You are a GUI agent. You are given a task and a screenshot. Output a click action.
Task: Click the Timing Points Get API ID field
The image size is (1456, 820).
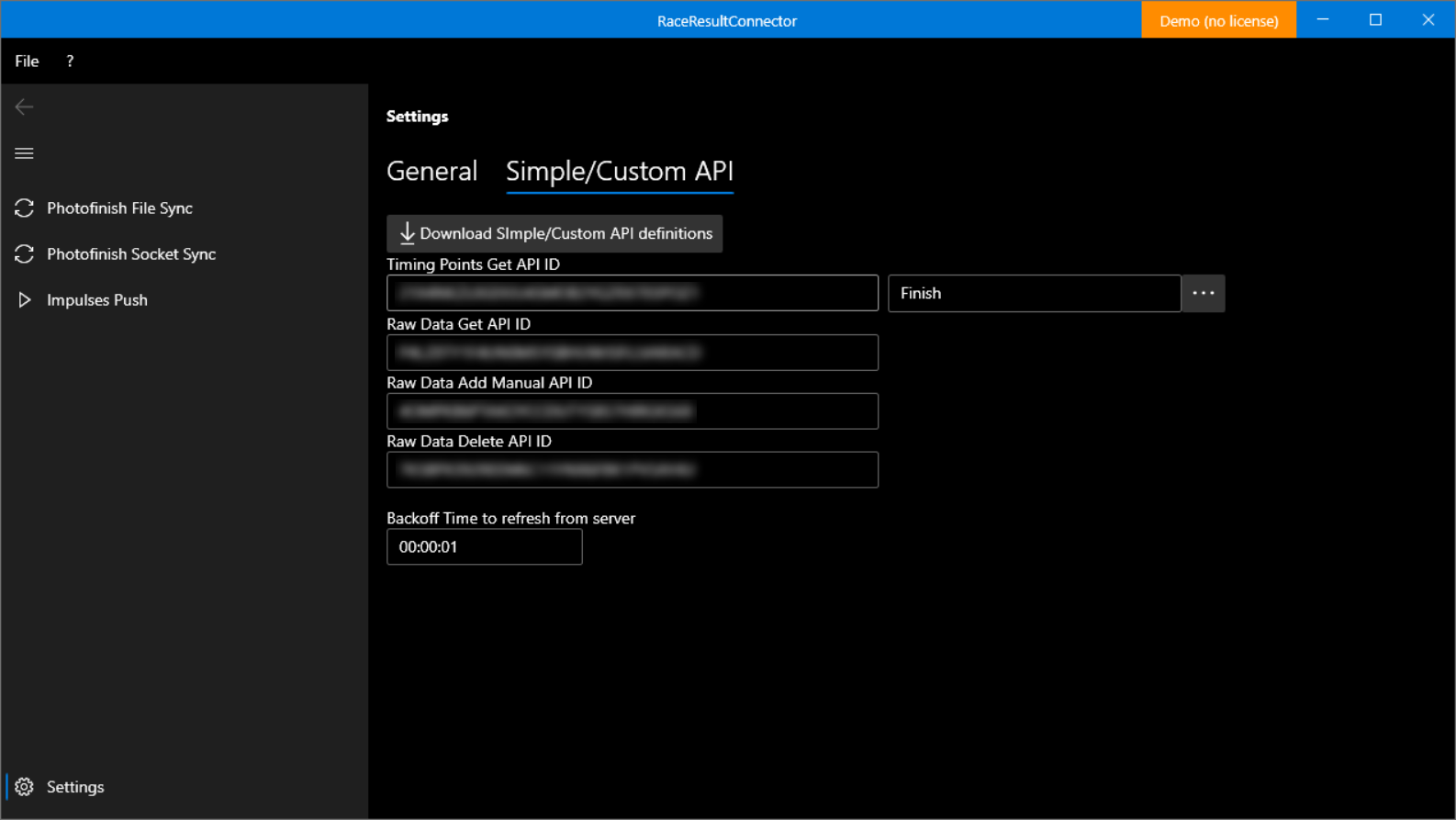(x=633, y=293)
